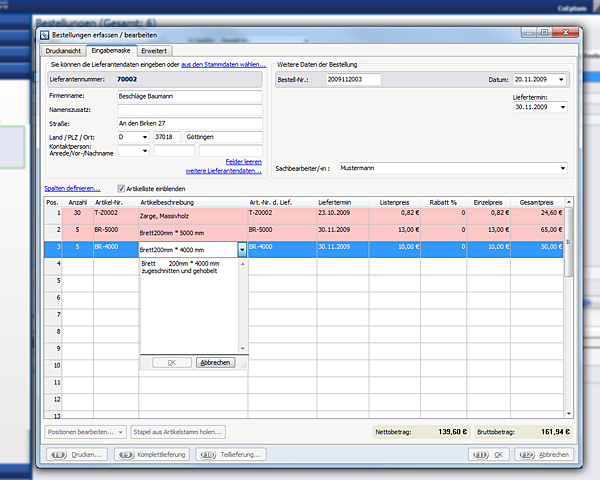Click the F9 Komplettlieferung button
600x480 pixels.
click(152, 455)
